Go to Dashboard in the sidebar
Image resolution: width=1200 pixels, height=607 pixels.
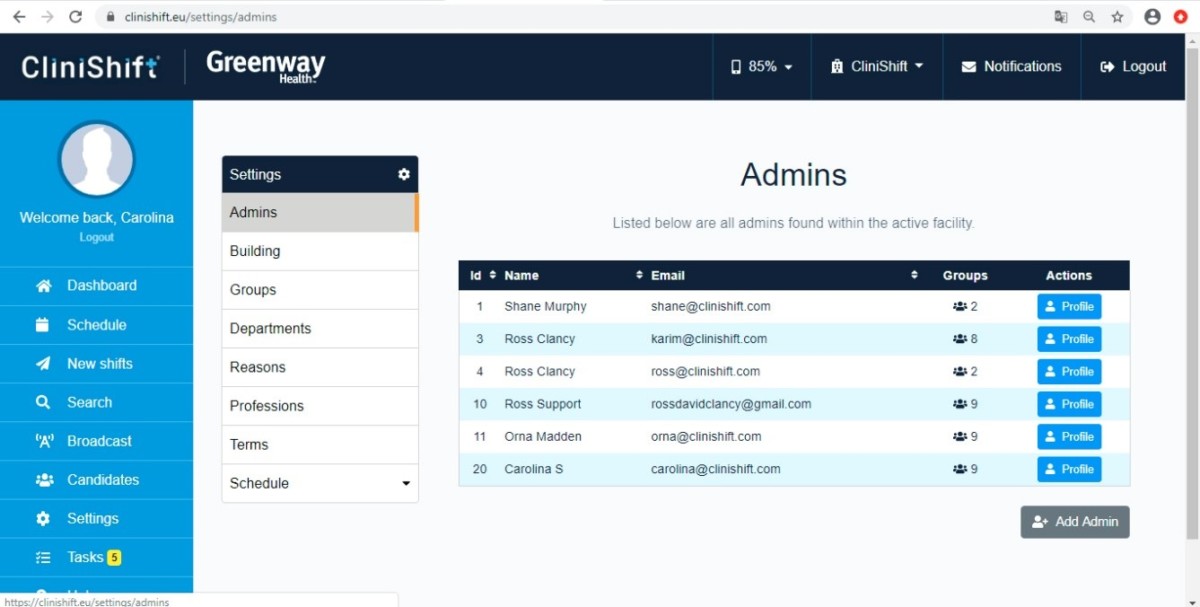(96, 286)
